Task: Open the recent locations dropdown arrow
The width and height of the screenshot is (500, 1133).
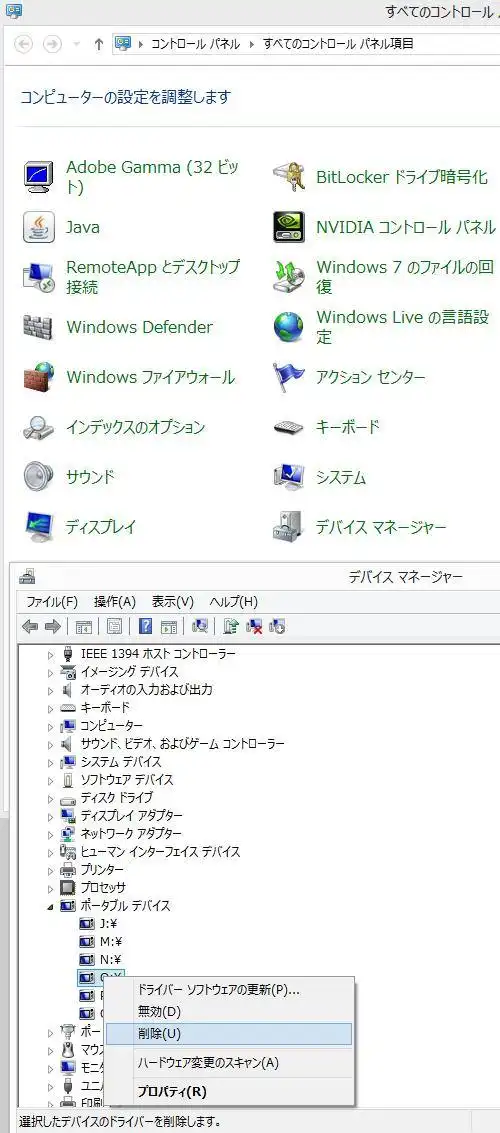Action: [77, 44]
